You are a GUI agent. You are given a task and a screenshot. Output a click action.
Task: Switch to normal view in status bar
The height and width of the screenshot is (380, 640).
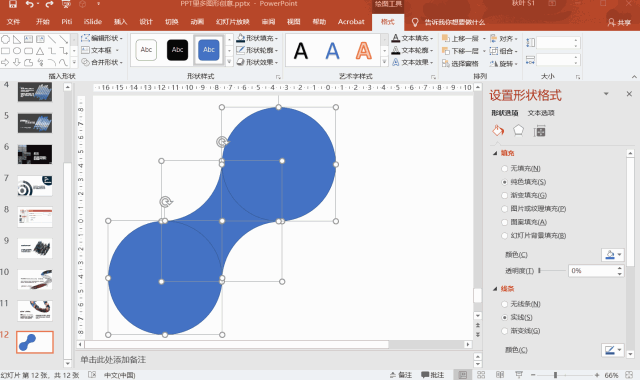462,375
